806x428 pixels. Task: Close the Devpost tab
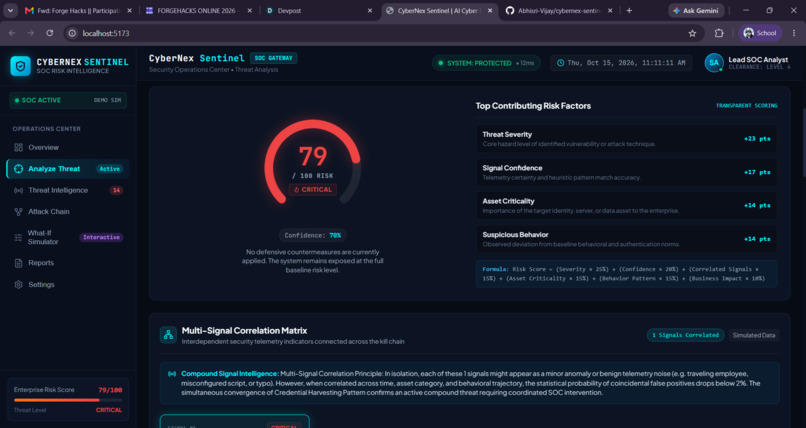tap(370, 10)
